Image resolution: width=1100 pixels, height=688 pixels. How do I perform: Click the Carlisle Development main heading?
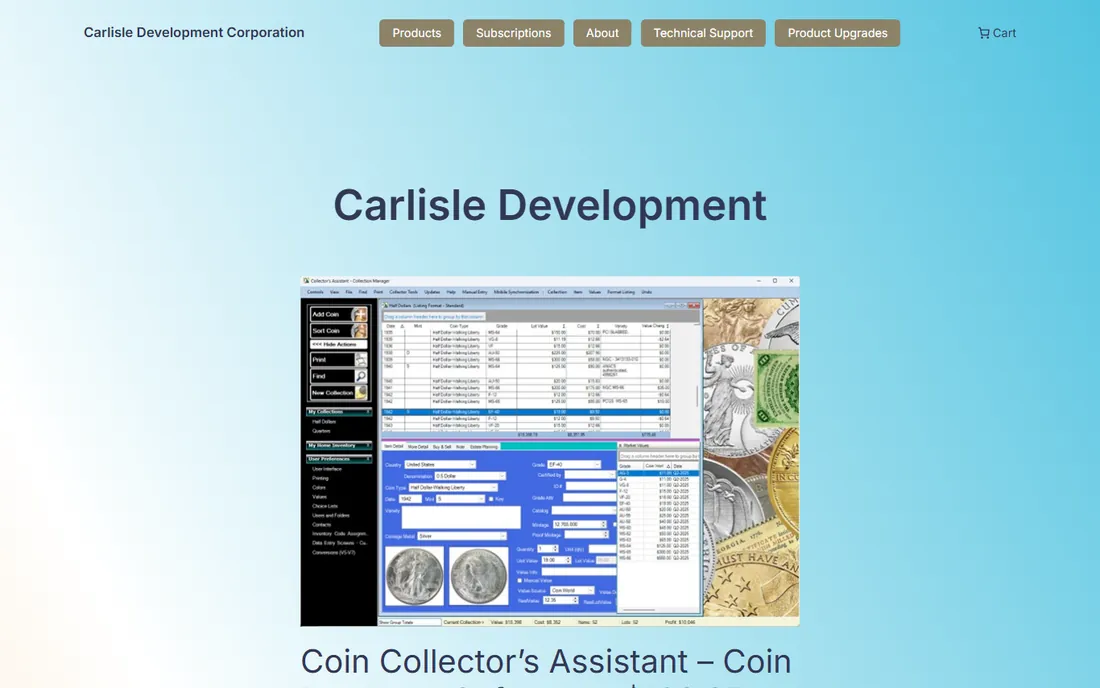pos(550,205)
